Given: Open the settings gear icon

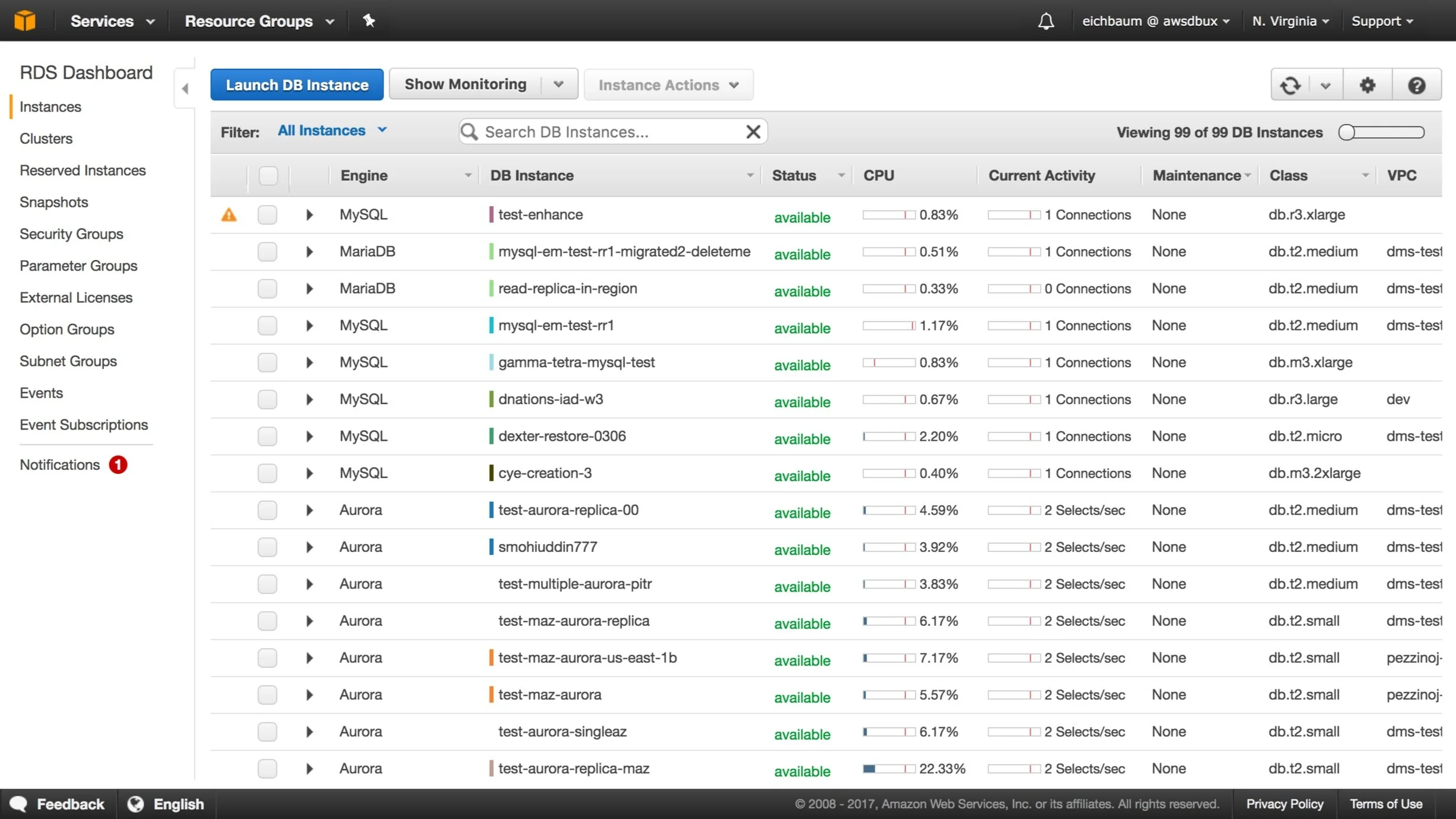Looking at the screenshot, I should click(1367, 85).
